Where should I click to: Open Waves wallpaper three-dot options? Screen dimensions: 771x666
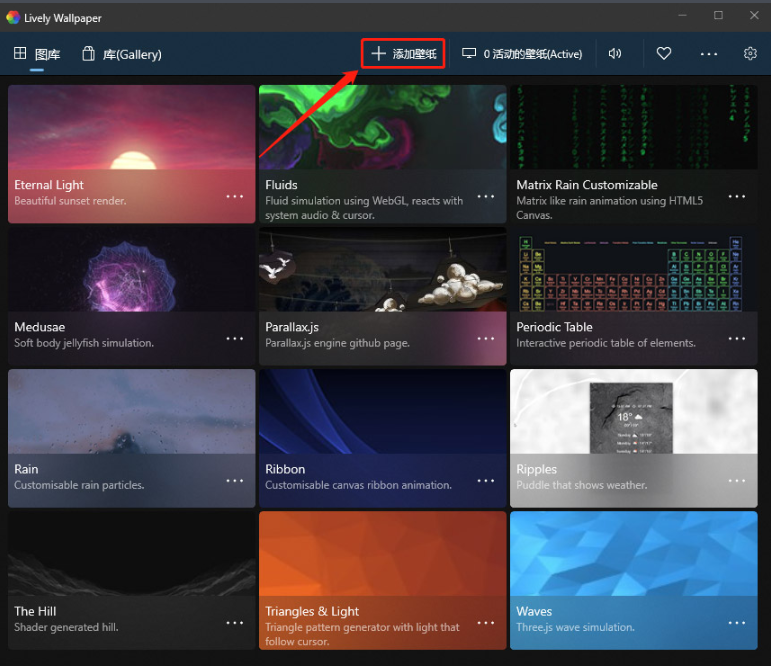coord(737,622)
